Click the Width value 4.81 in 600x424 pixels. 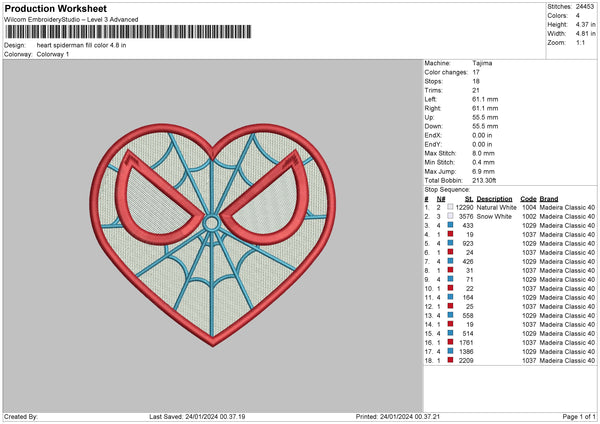point(585,34)
